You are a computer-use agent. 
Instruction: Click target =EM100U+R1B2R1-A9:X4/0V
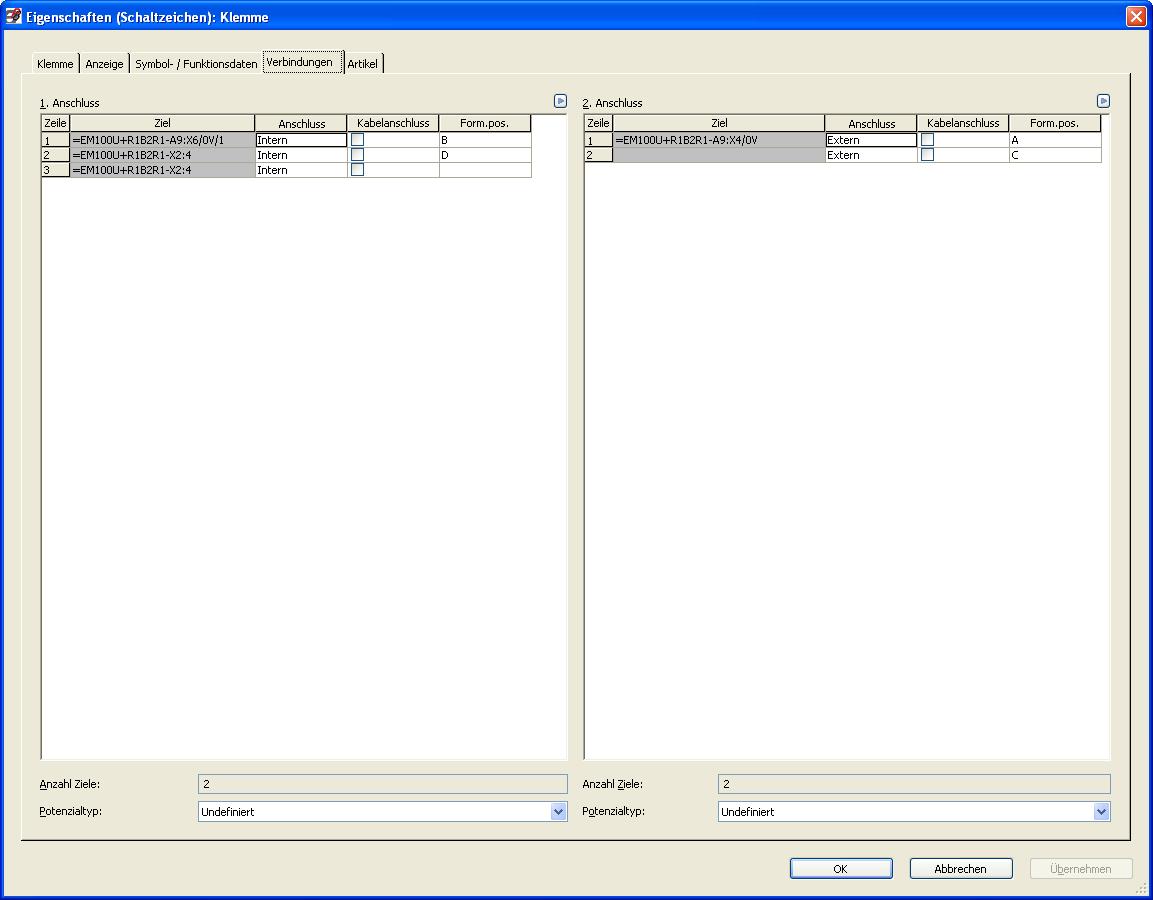click(x=718, y=140)
